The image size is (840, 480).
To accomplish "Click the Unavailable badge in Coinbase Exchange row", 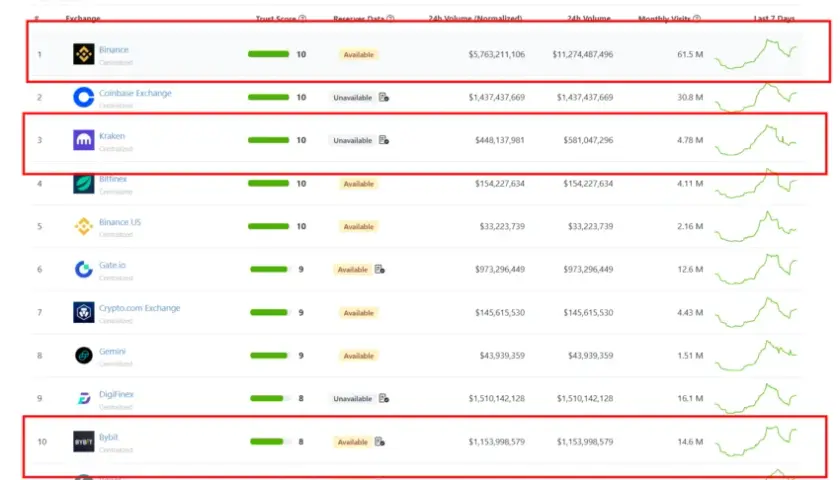I will click(352, 98).
